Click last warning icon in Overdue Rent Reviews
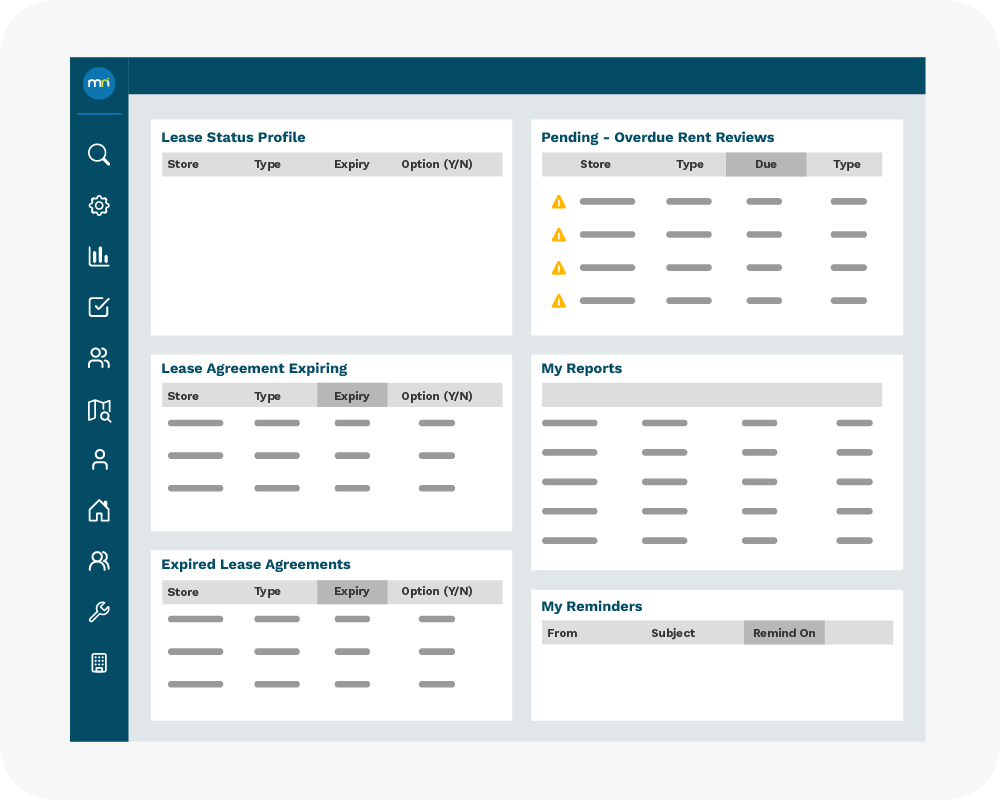This screenshot has height=800, width=1000. 559,301
